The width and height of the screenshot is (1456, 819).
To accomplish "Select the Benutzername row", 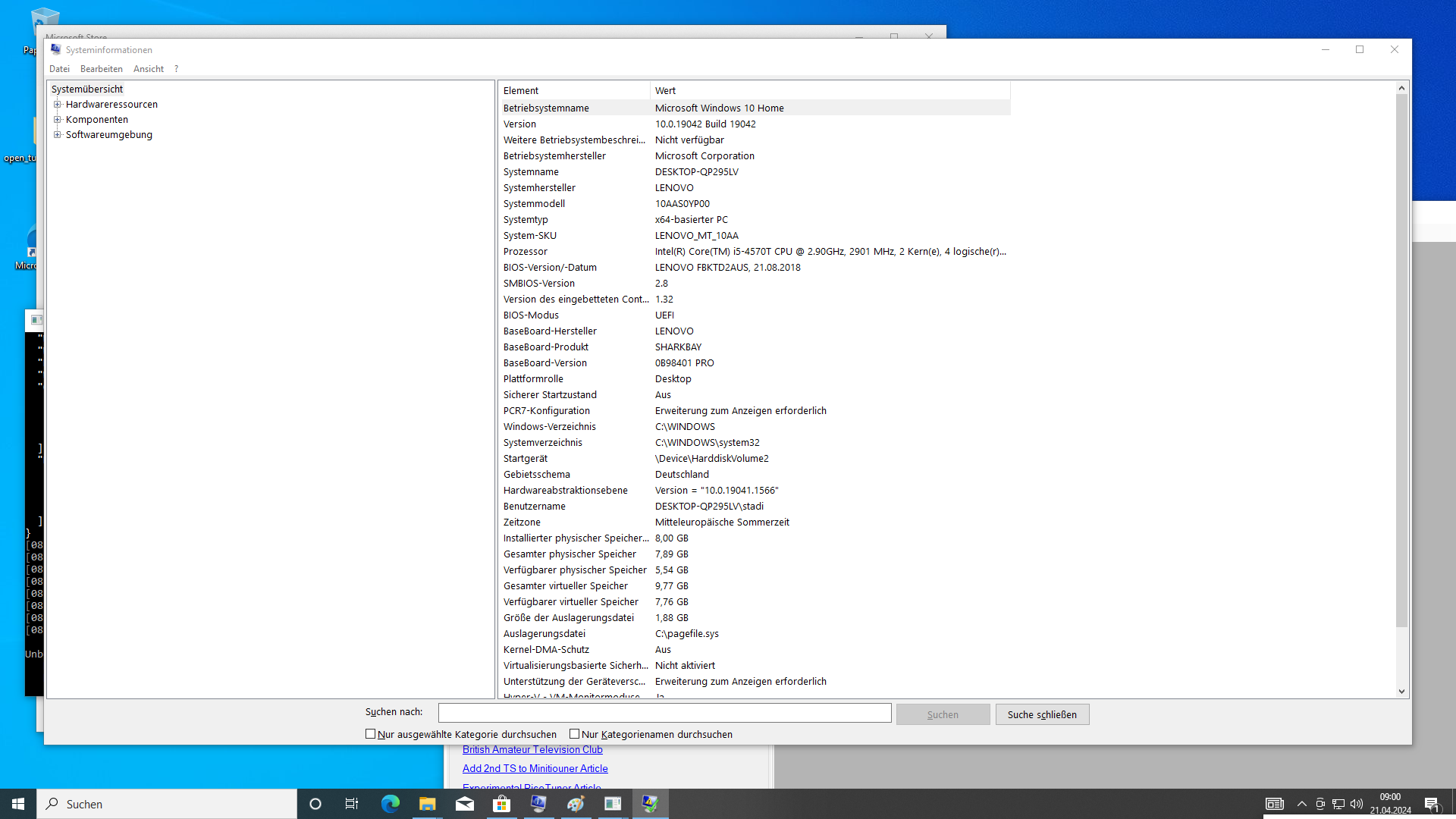I will click(755, 507).
